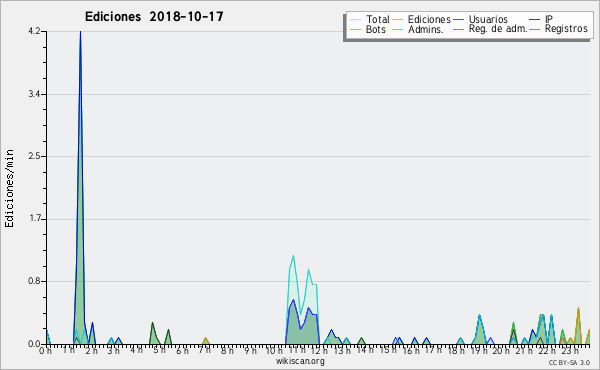Click the tallest peak at 4.2 edits/min

pos(80,32)
